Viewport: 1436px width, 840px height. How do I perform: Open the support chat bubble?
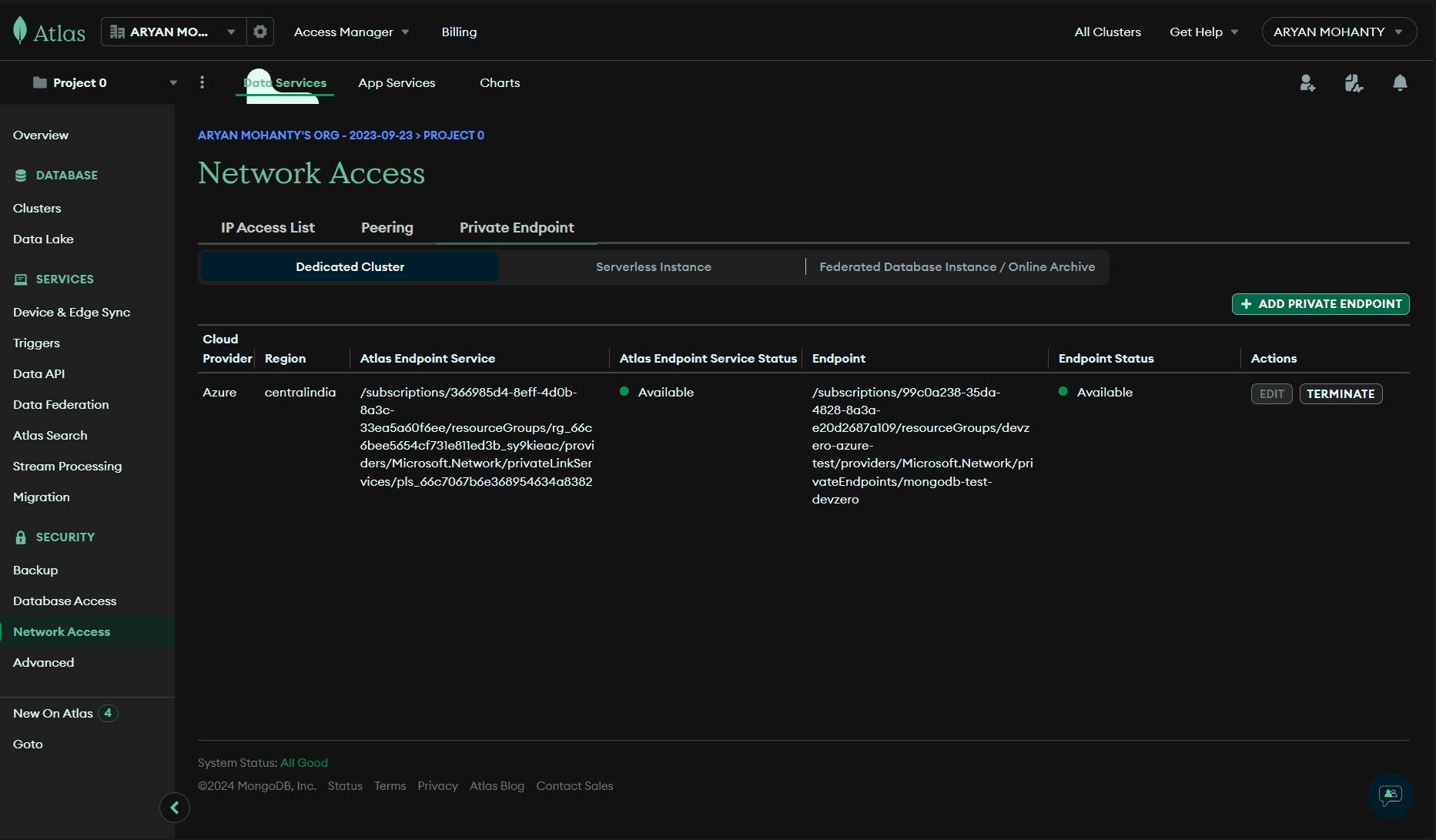click(1391, 795)
